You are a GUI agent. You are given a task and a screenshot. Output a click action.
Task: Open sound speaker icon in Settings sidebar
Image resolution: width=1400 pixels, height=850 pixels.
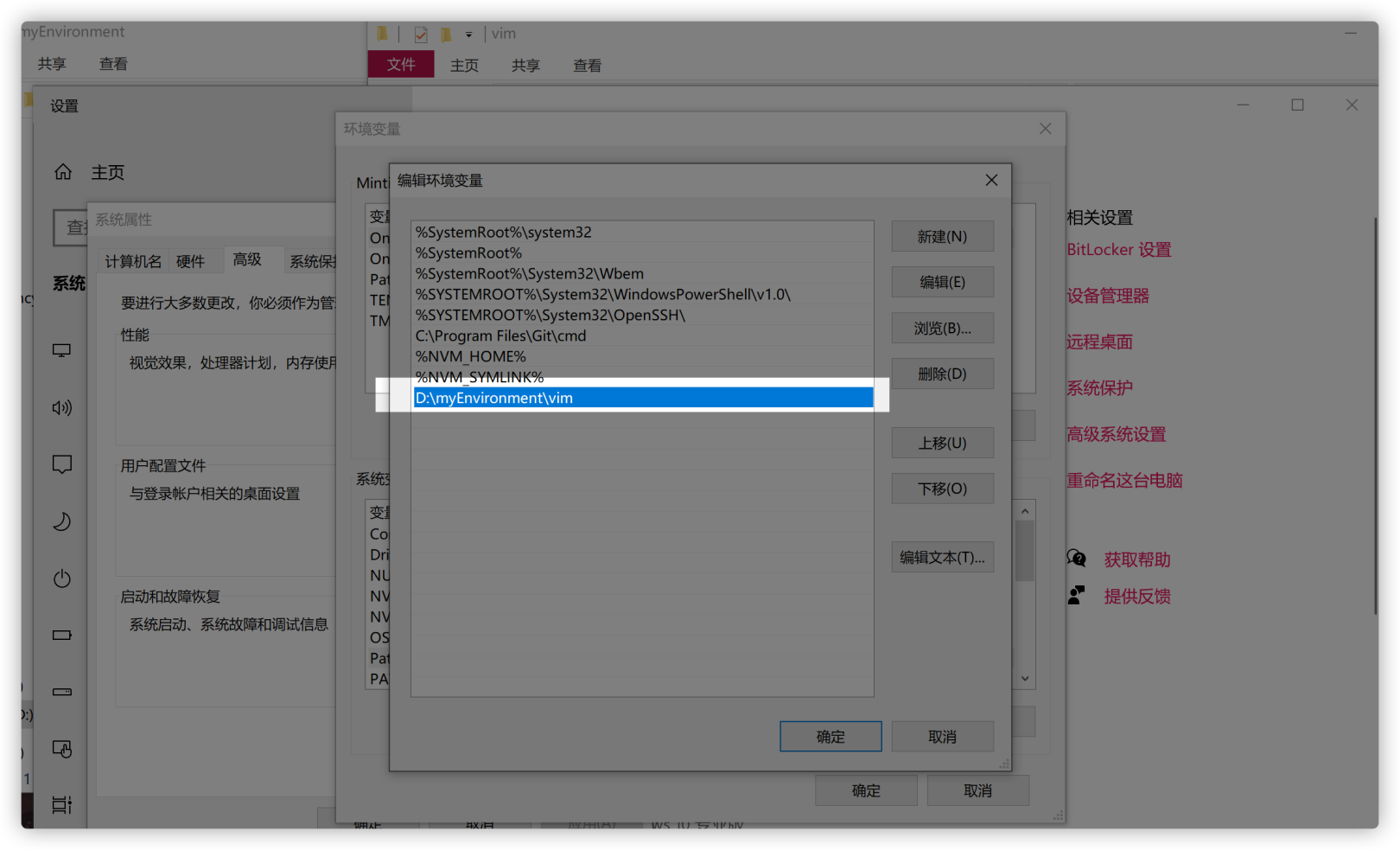click(61, 407)
